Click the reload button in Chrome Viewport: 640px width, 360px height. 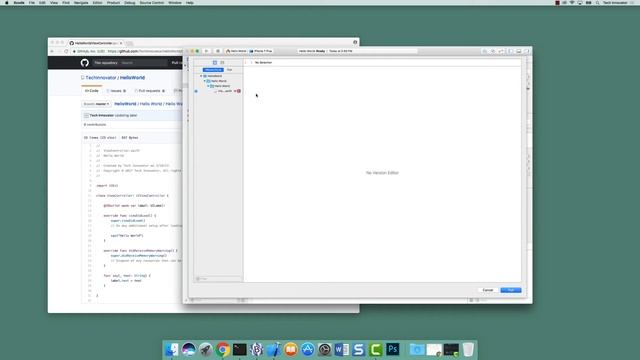coord(66,51)
